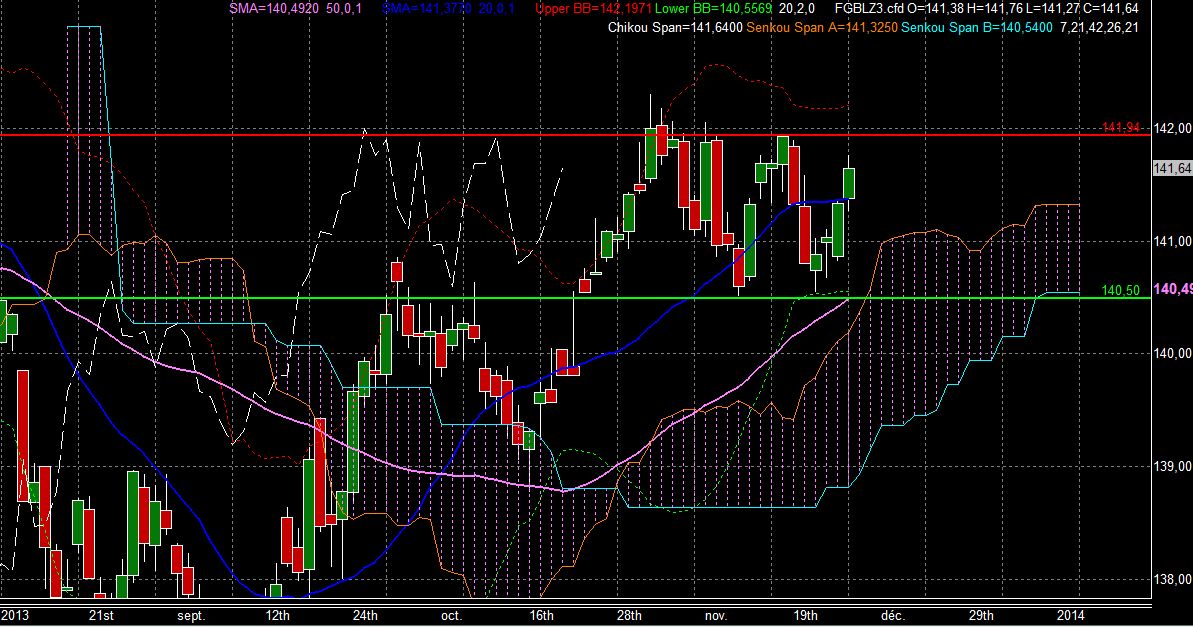
Task: Click the sept. date axis label
Action: click(191, 615)
